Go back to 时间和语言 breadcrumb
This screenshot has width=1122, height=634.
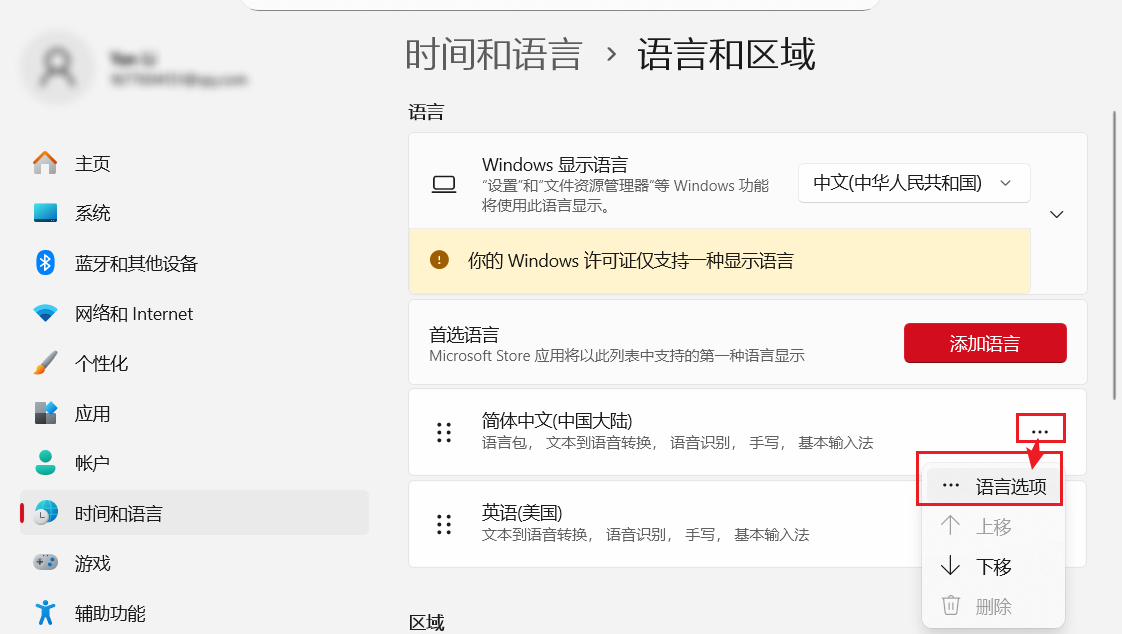point(494,55)
